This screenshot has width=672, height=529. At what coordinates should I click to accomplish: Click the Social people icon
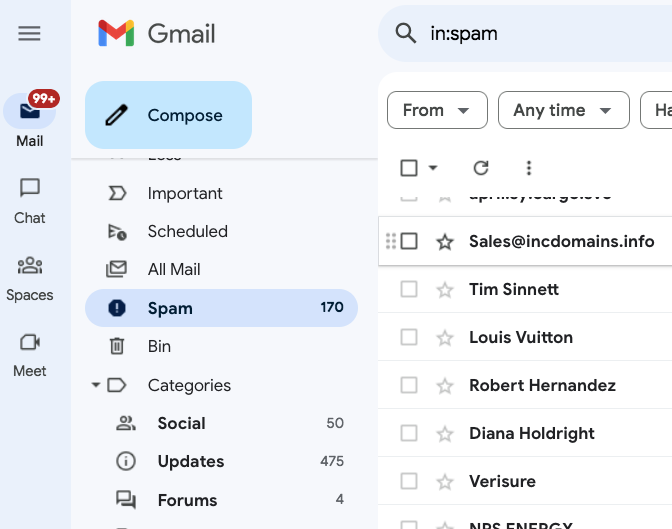126,423
